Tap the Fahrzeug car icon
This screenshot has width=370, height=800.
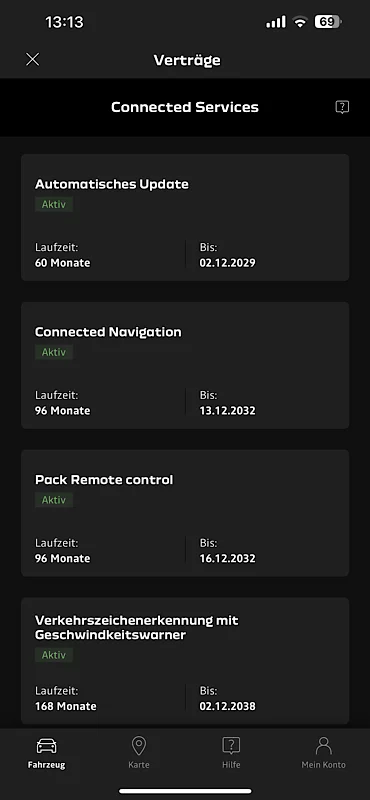pyautogui.click(x=46, y=745)
